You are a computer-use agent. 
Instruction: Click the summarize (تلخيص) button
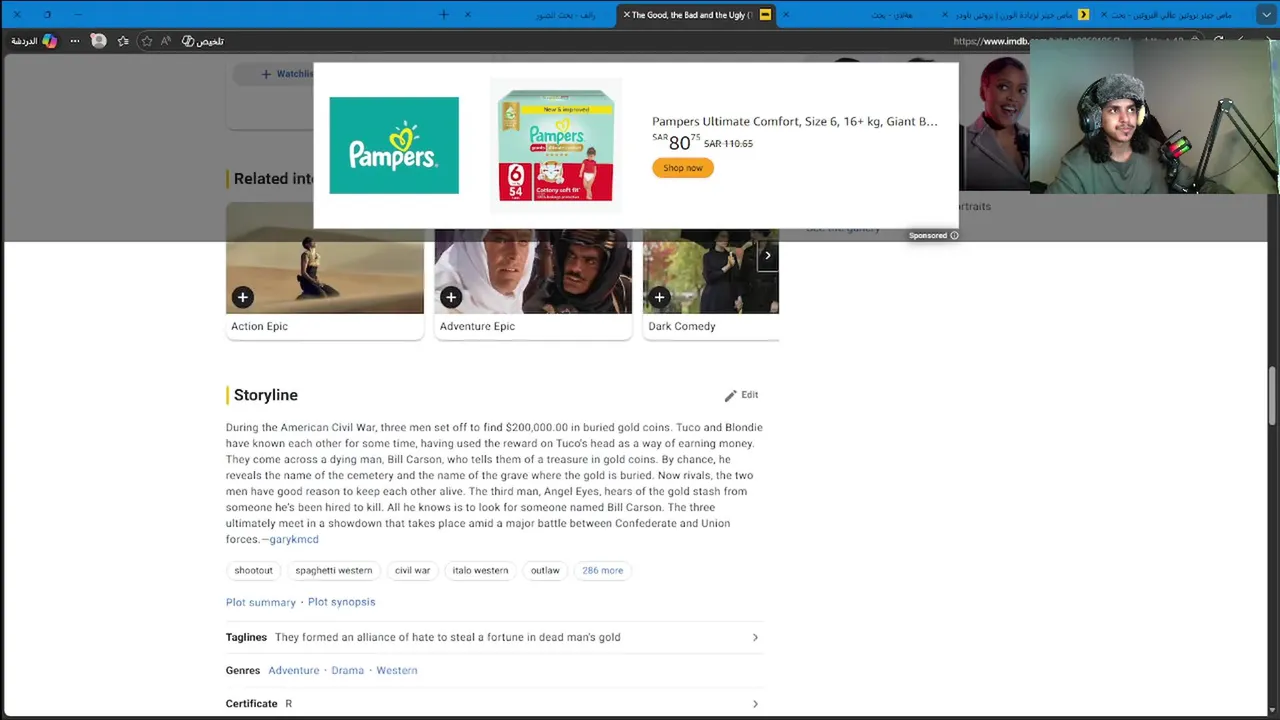click(203, 41)
